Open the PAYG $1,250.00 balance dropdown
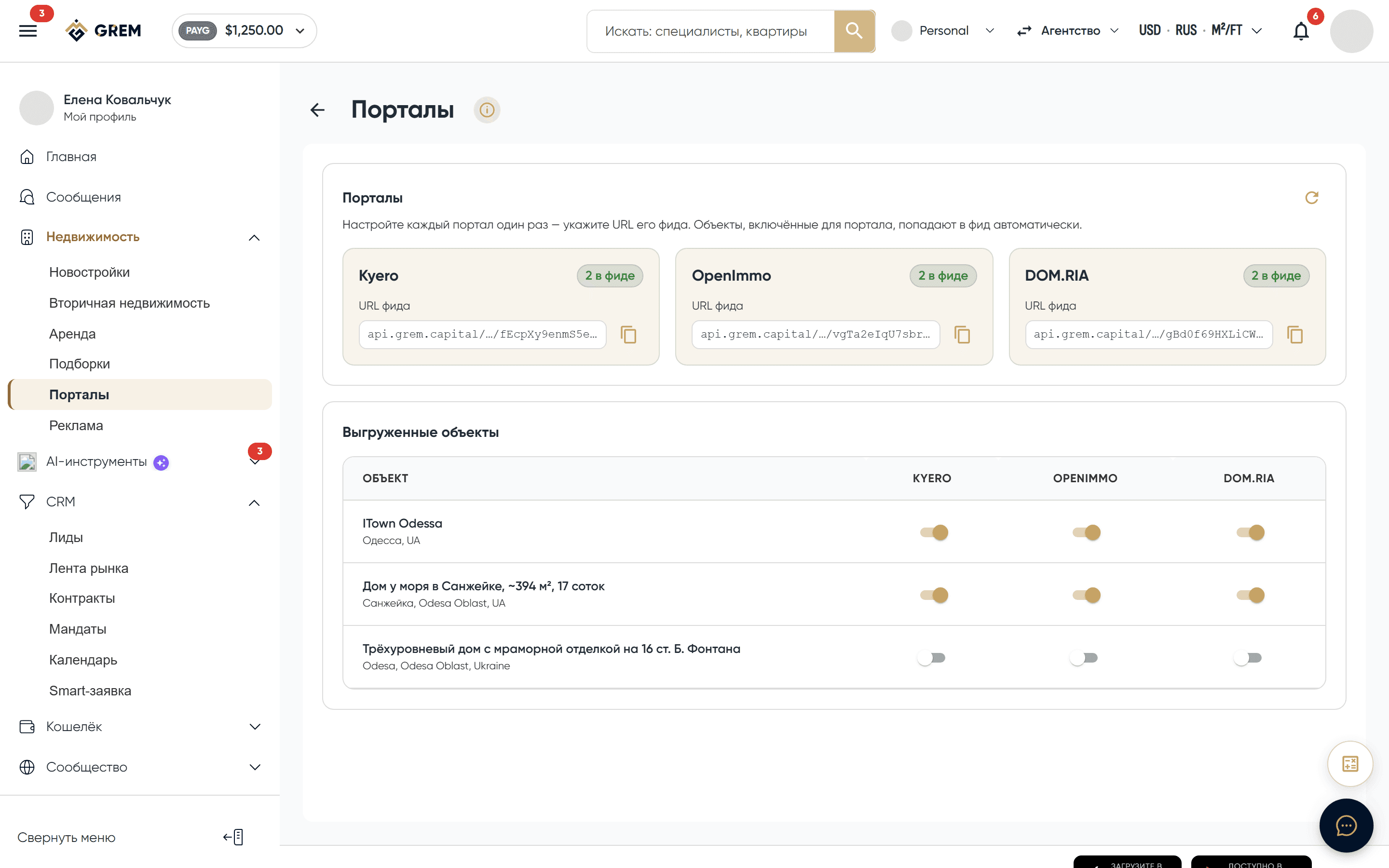 tap(245, 30)
